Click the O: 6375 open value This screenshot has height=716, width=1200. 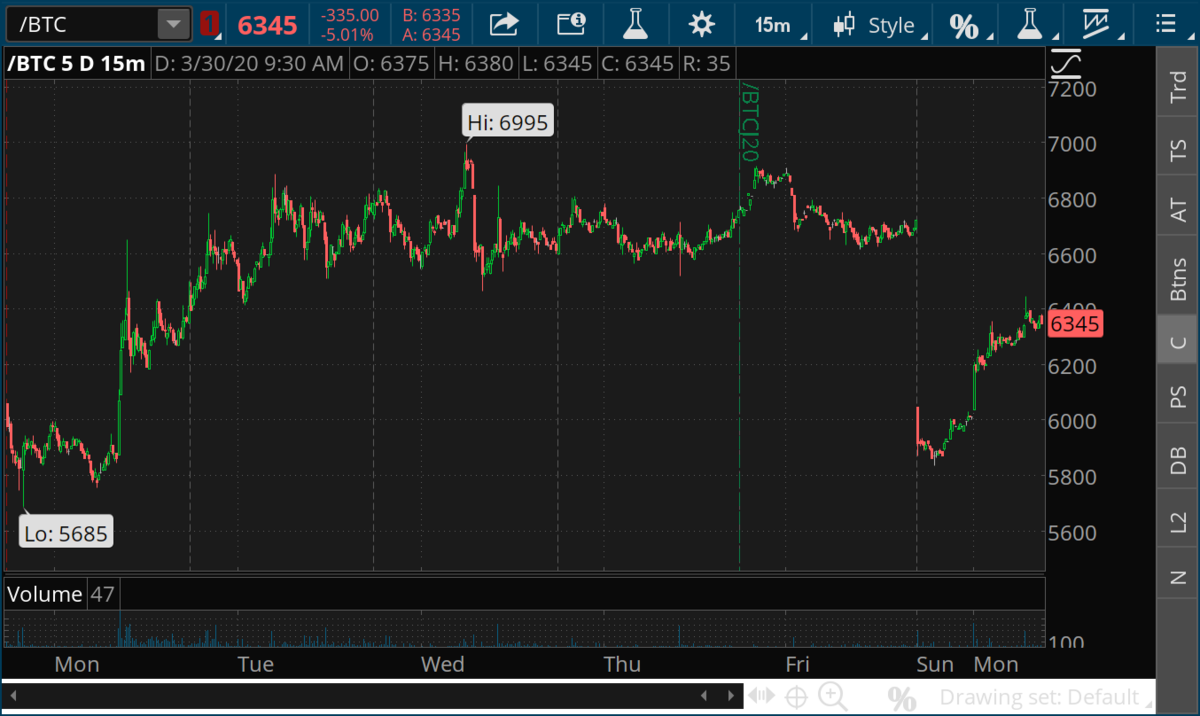[x=390, y=64]
